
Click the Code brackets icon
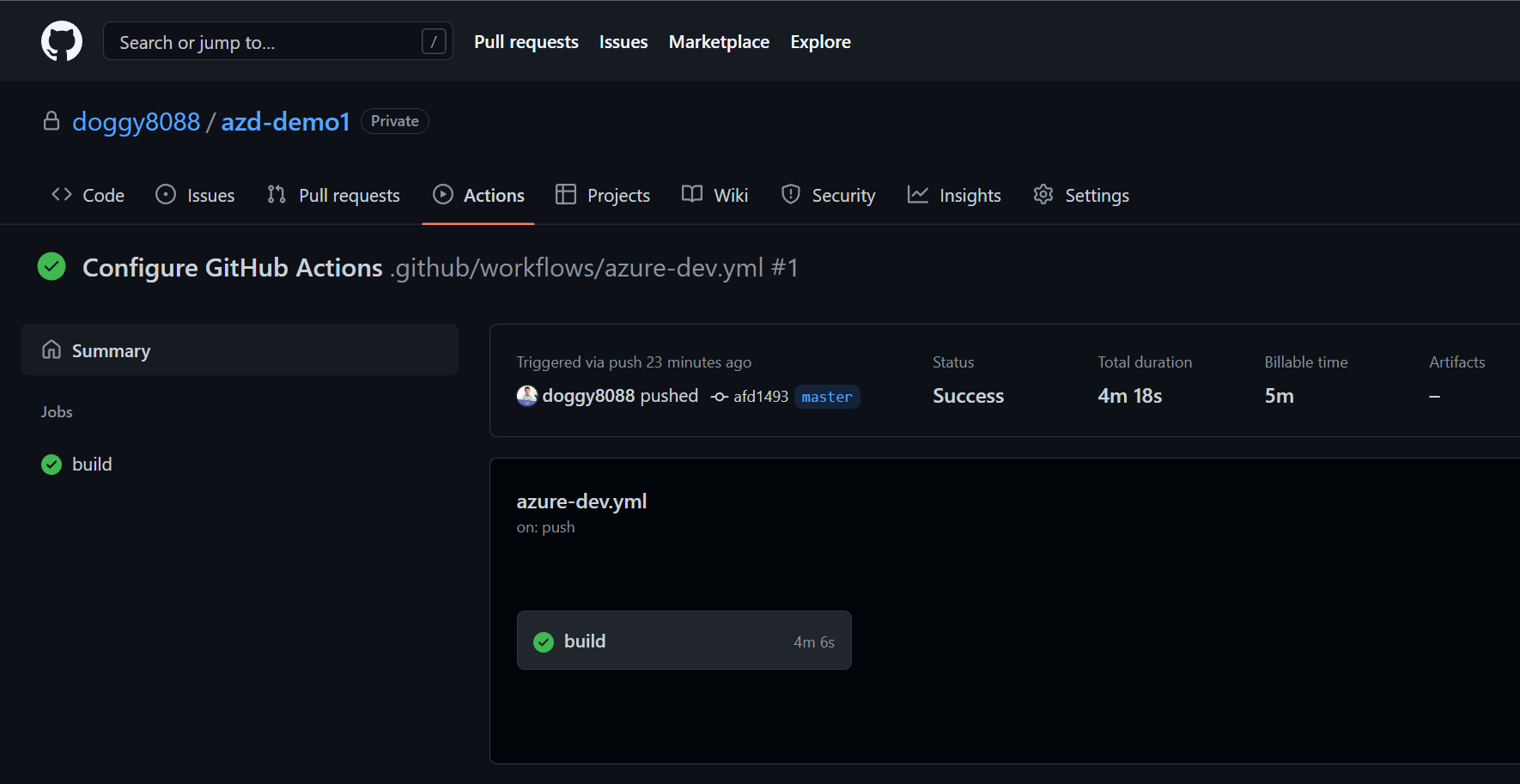coord(62,195)
